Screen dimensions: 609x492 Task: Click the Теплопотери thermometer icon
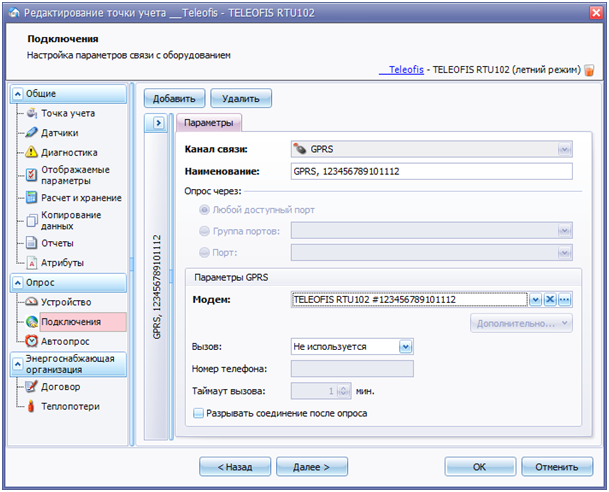[x=31, y=406]
